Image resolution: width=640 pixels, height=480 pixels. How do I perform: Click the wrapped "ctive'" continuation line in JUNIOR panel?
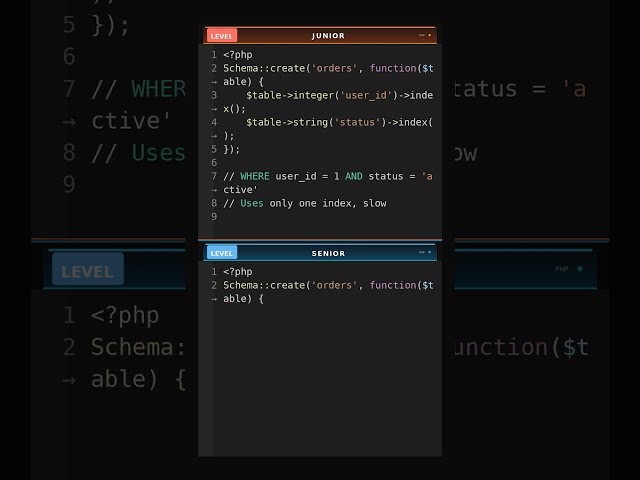[240, 190]
